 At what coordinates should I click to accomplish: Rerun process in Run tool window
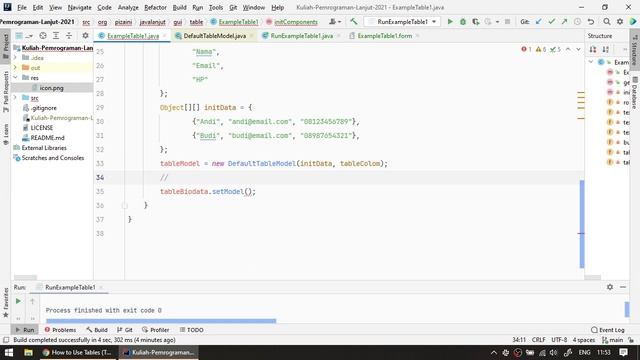pyautogui.click(x=18, y=301)
